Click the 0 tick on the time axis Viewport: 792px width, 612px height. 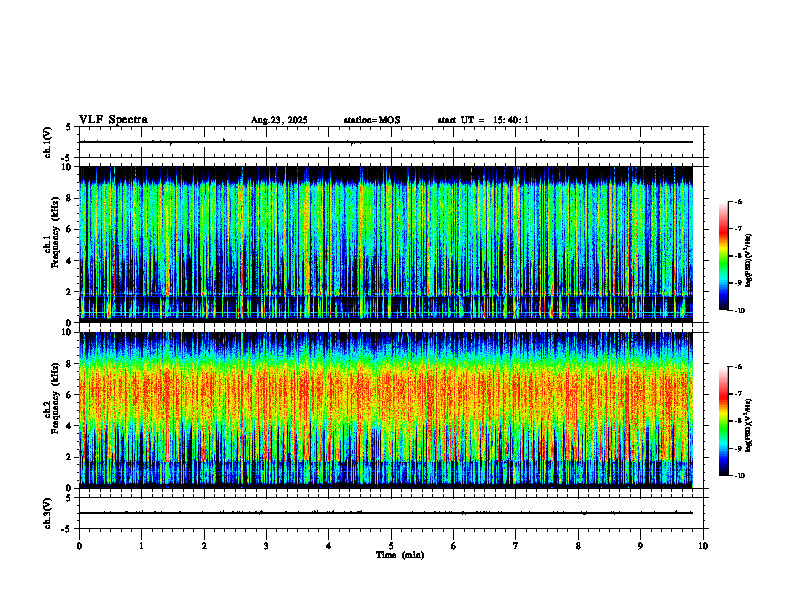(x=79, y=546)
